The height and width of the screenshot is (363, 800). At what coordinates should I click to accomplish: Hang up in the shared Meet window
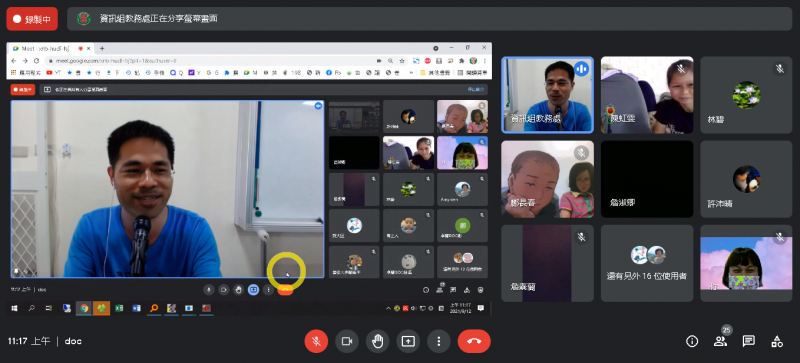[285, 291]
